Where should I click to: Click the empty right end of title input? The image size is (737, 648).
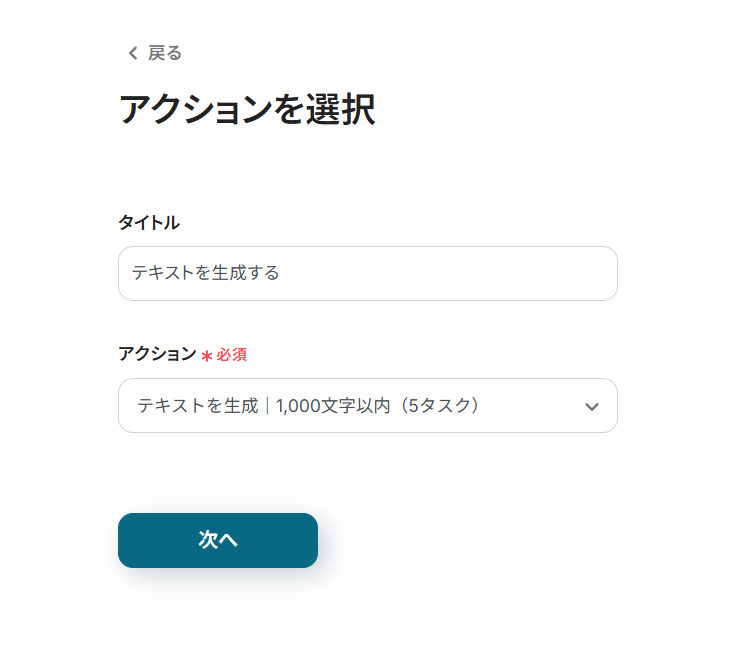(x=560, y=273)
